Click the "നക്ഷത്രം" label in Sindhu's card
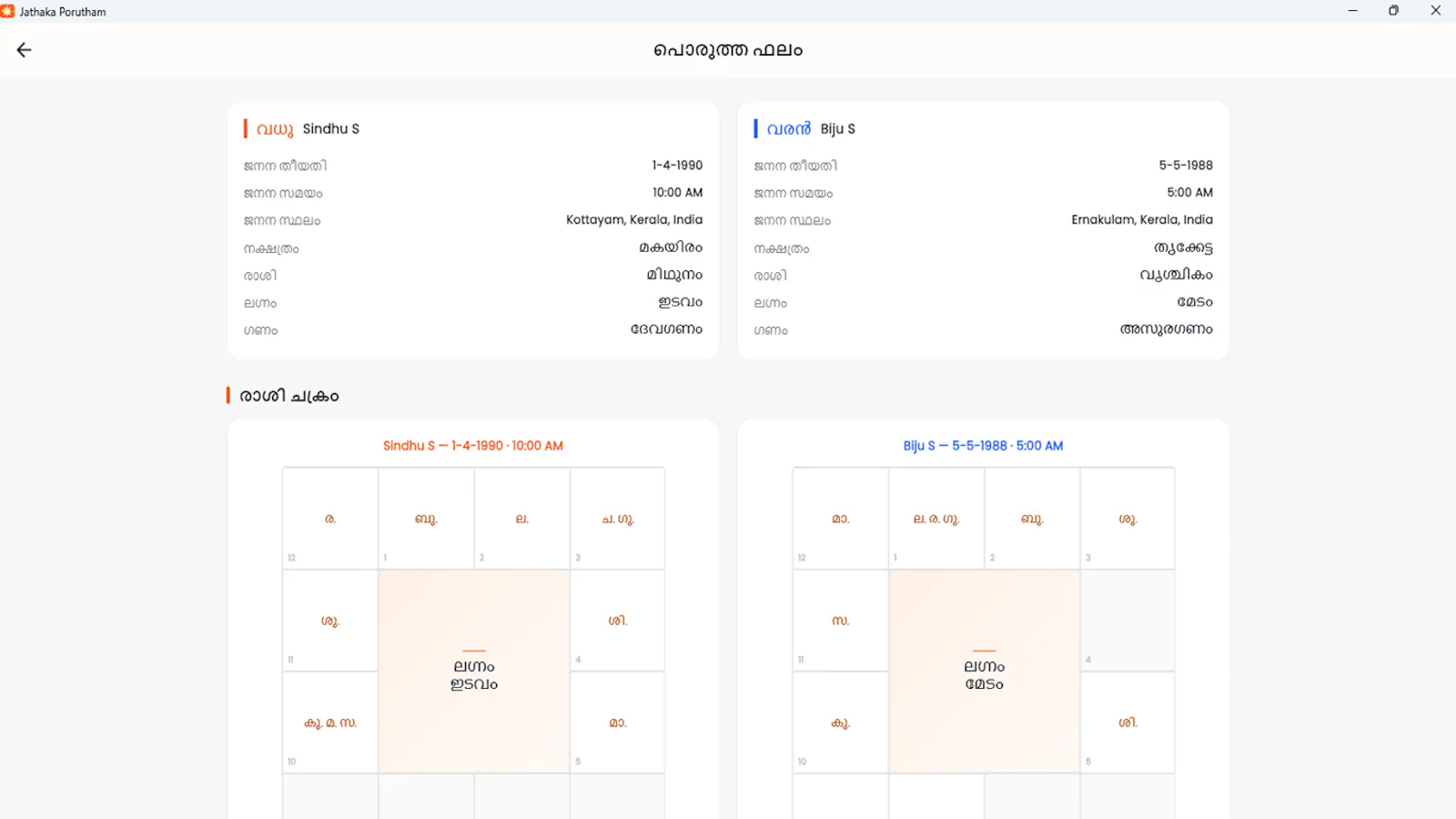This screenshot has width=1456, height=819. (x=271, y=248)
